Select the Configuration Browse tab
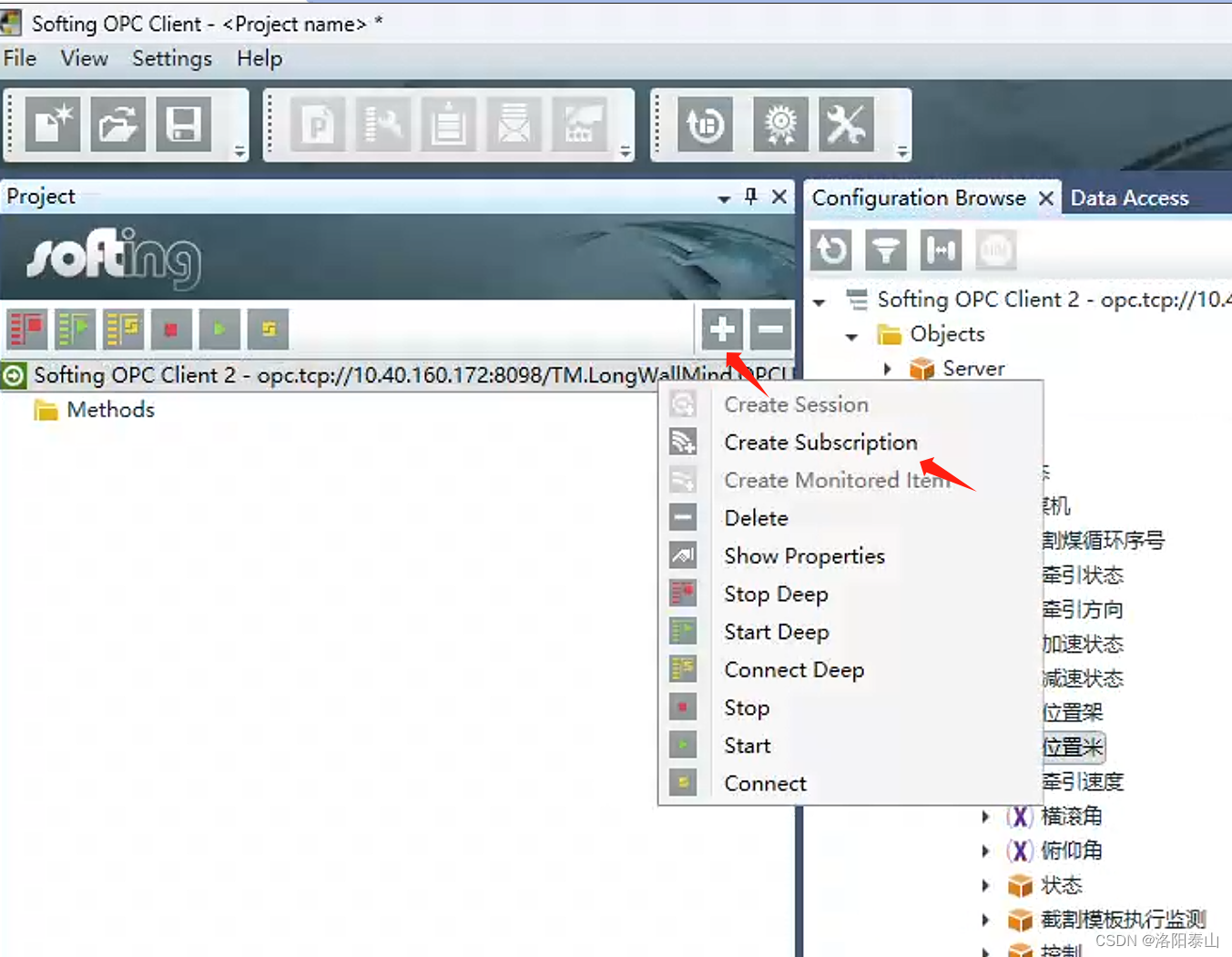 point(919,198)
